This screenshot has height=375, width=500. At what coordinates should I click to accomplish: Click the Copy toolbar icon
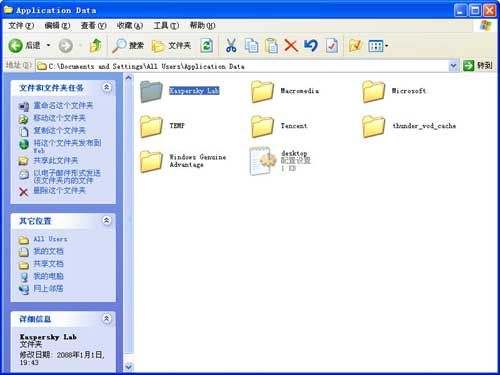click(x=251, y=46)
